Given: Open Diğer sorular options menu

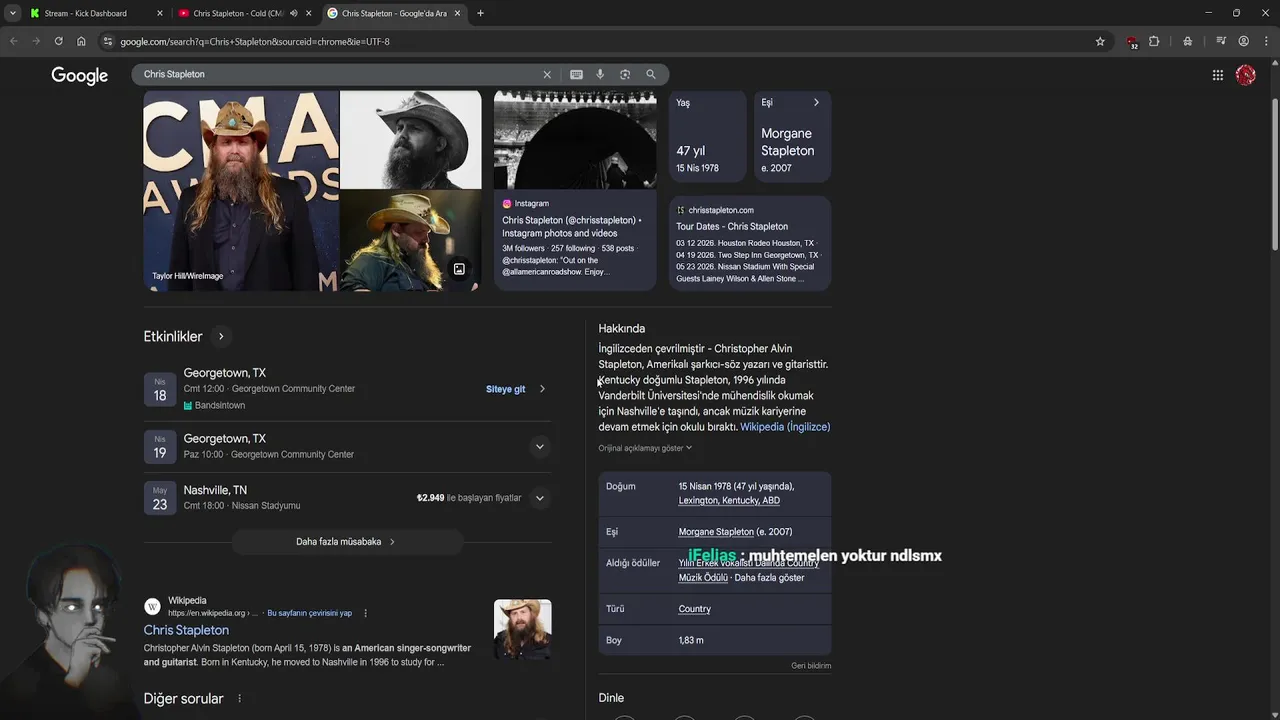Looking at the screenshot, I should (239, 698).
